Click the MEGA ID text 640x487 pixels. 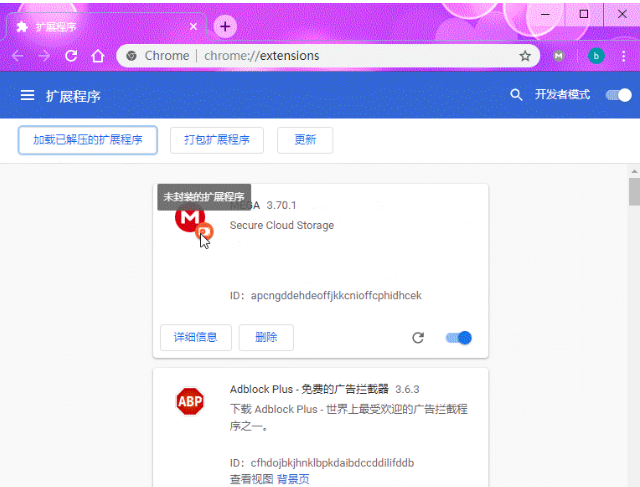[x=325, y=296]
